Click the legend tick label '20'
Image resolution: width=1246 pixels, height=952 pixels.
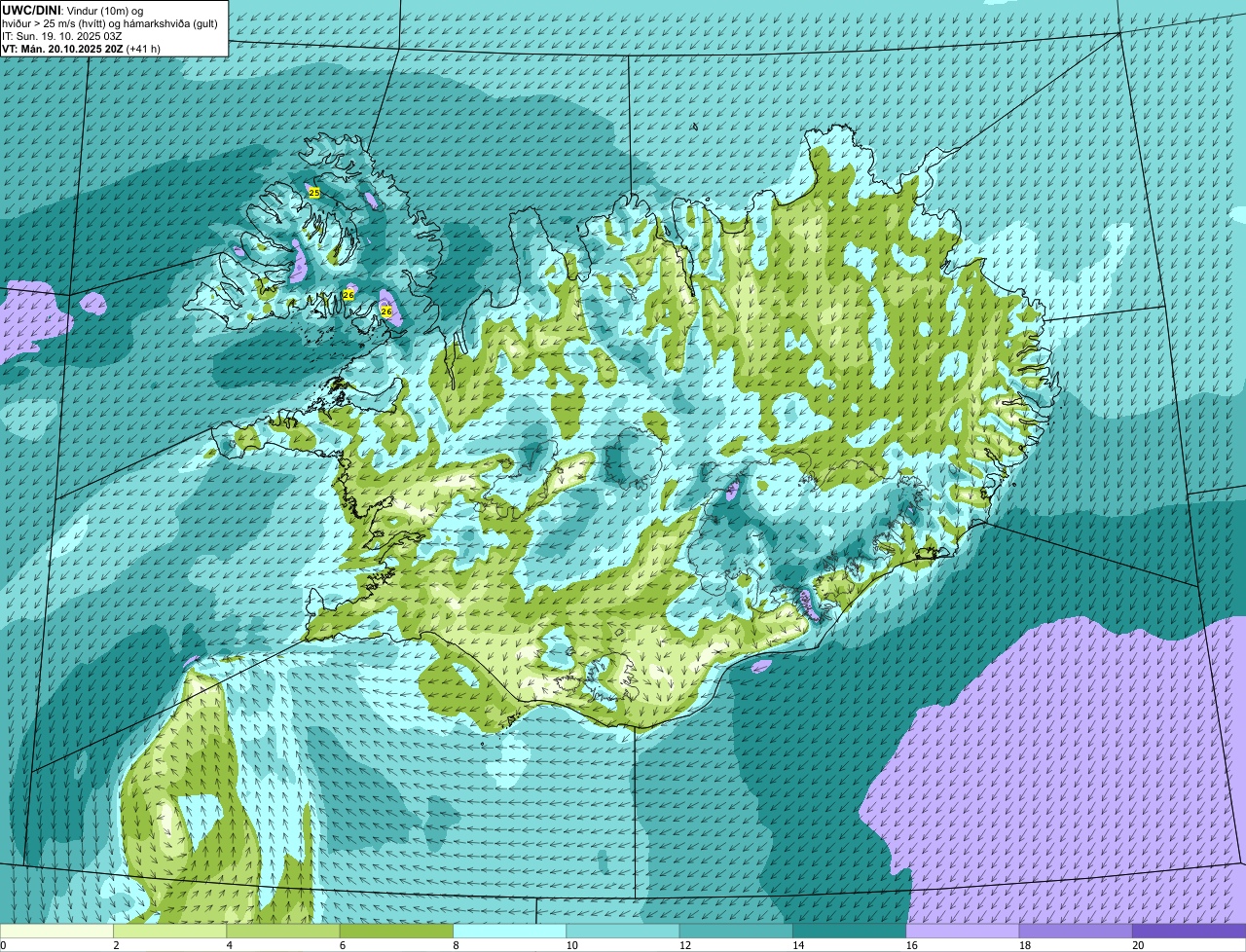pos(1138,945)
